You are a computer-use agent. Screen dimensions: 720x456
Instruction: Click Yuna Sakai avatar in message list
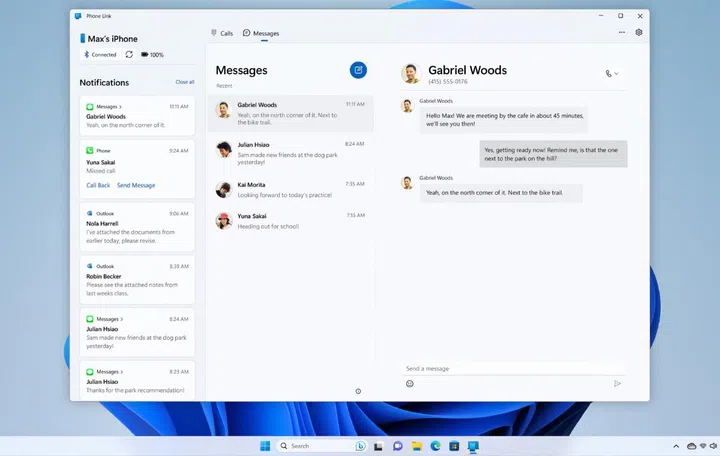coord(224,221)
